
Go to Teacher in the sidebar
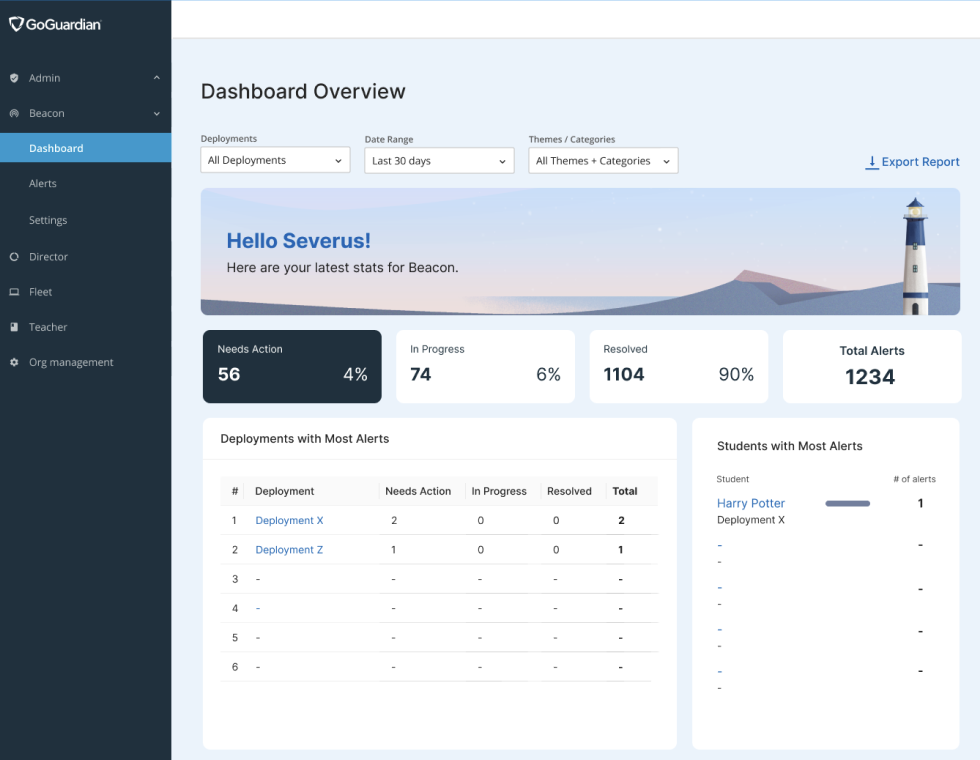[48, 327]
